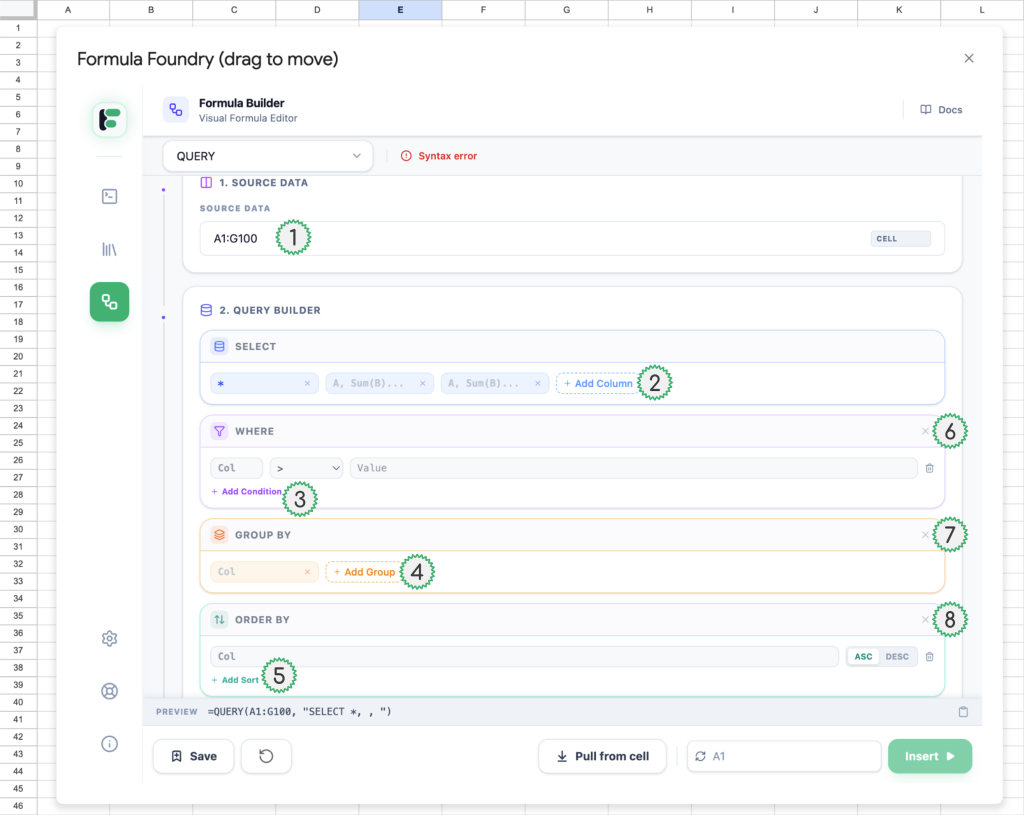Viewport: 1024px width, 815px height.
Task: Open the terminal console sidebar icon
Action: [110, 197]
